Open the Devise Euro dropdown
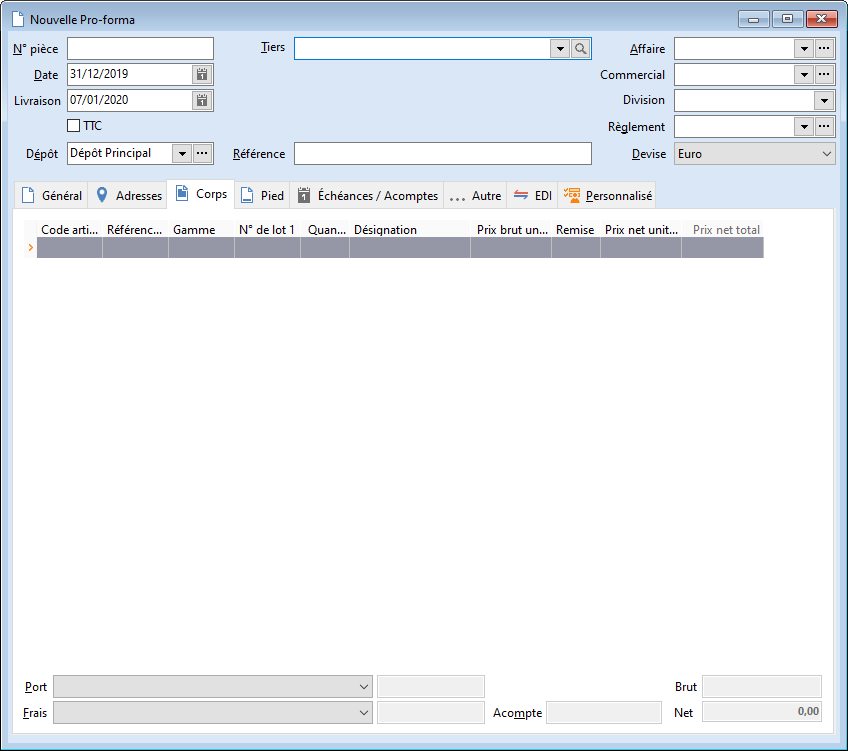 (x=826, y=153)
